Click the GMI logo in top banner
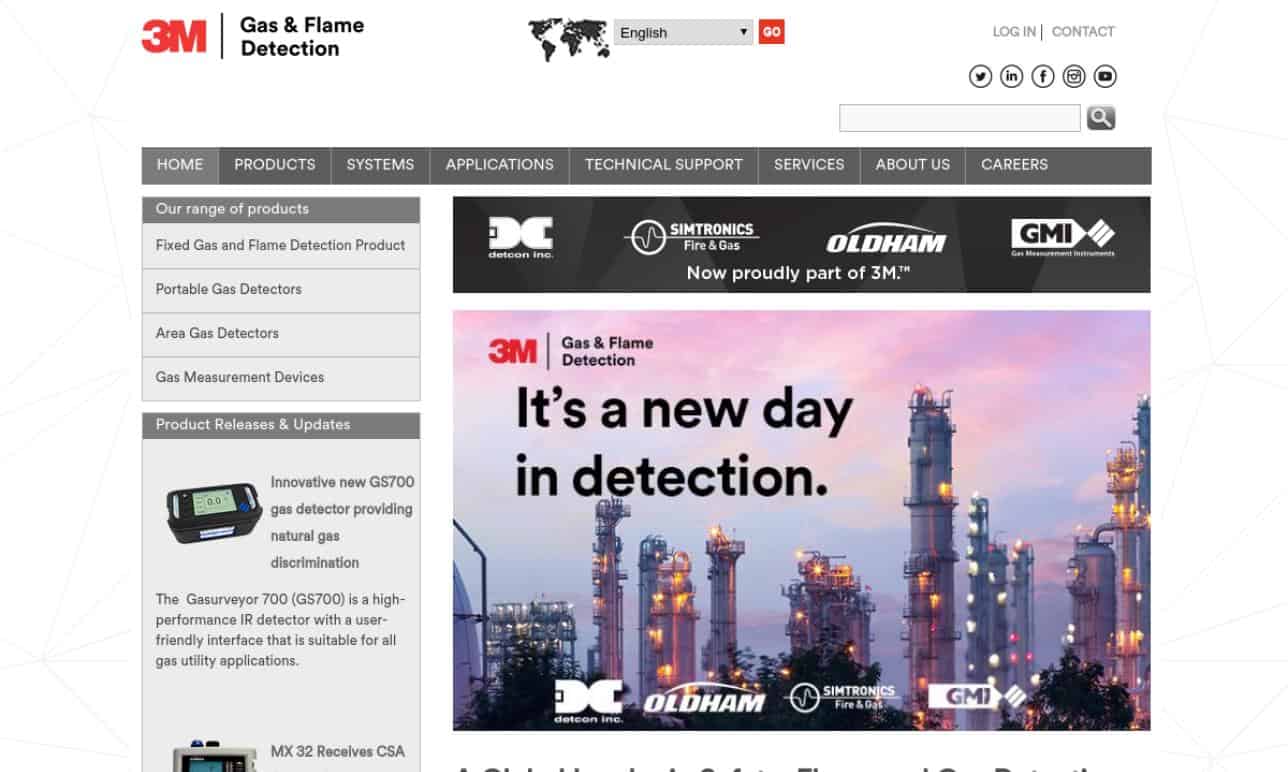The height and width of the screenshot is (772, 1288). [1062, 237]
